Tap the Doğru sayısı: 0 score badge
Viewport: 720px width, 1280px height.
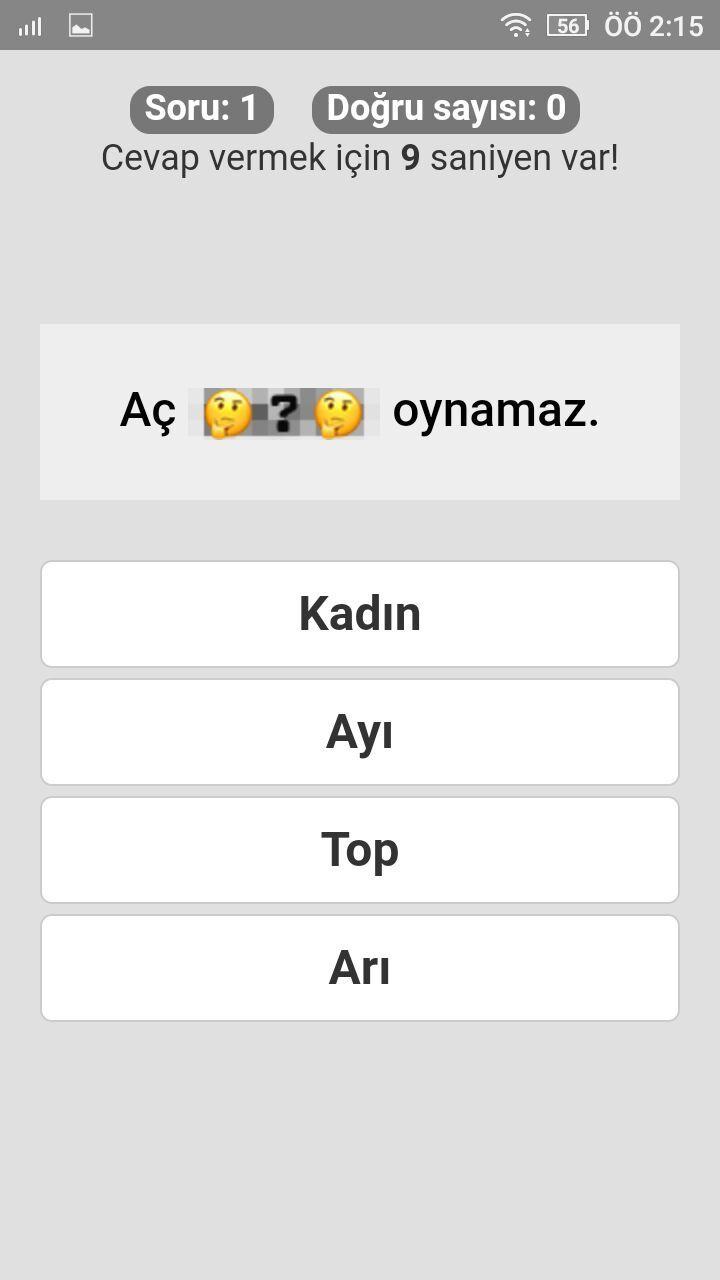(x=445, y=110)
